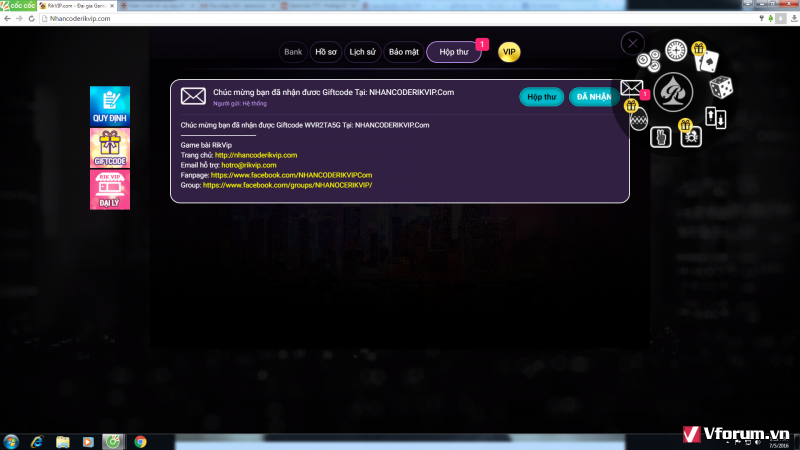Open the http://nhancoderikvip.com homepage link
Viewport: 800px width, 450px height.
pyautogui.click(x=256, y=155)
